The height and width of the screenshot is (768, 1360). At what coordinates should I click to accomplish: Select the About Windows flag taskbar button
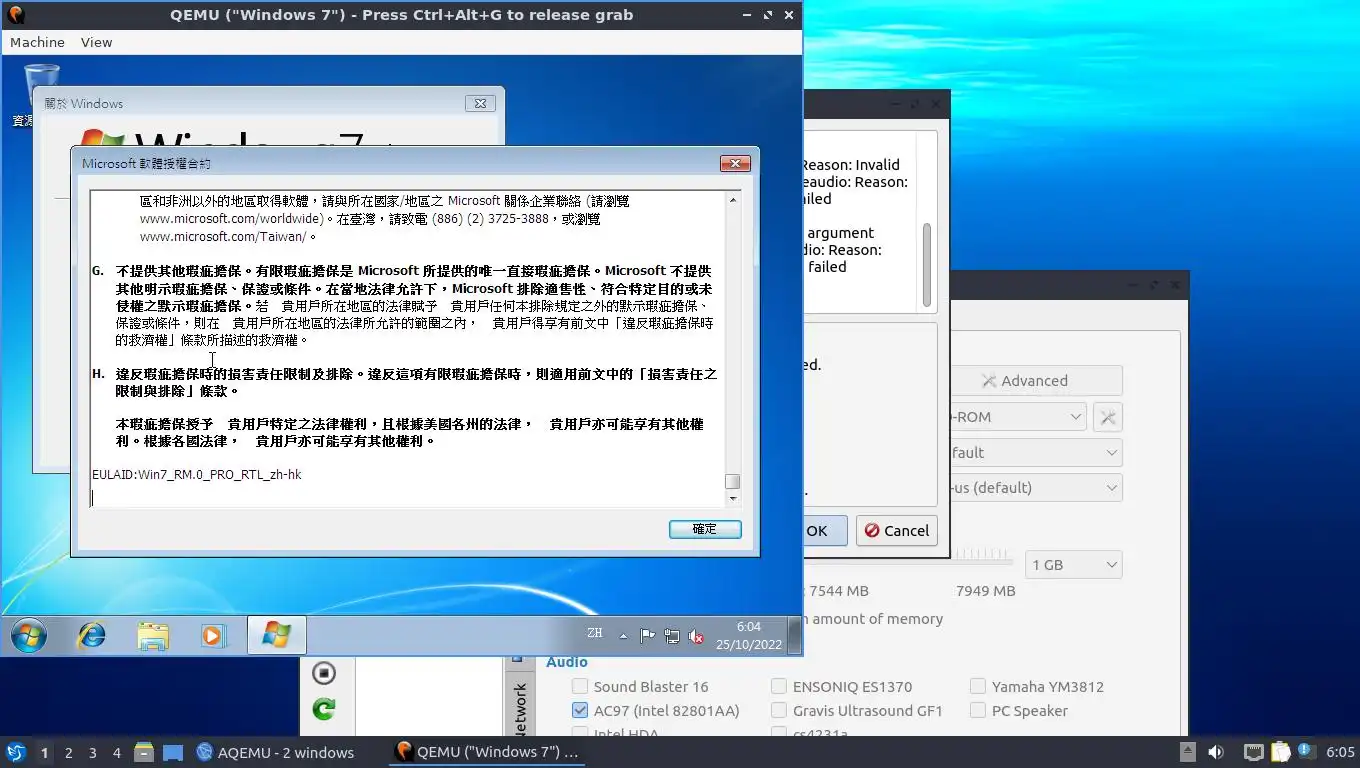pyautogui.click(x=276, y=635)
